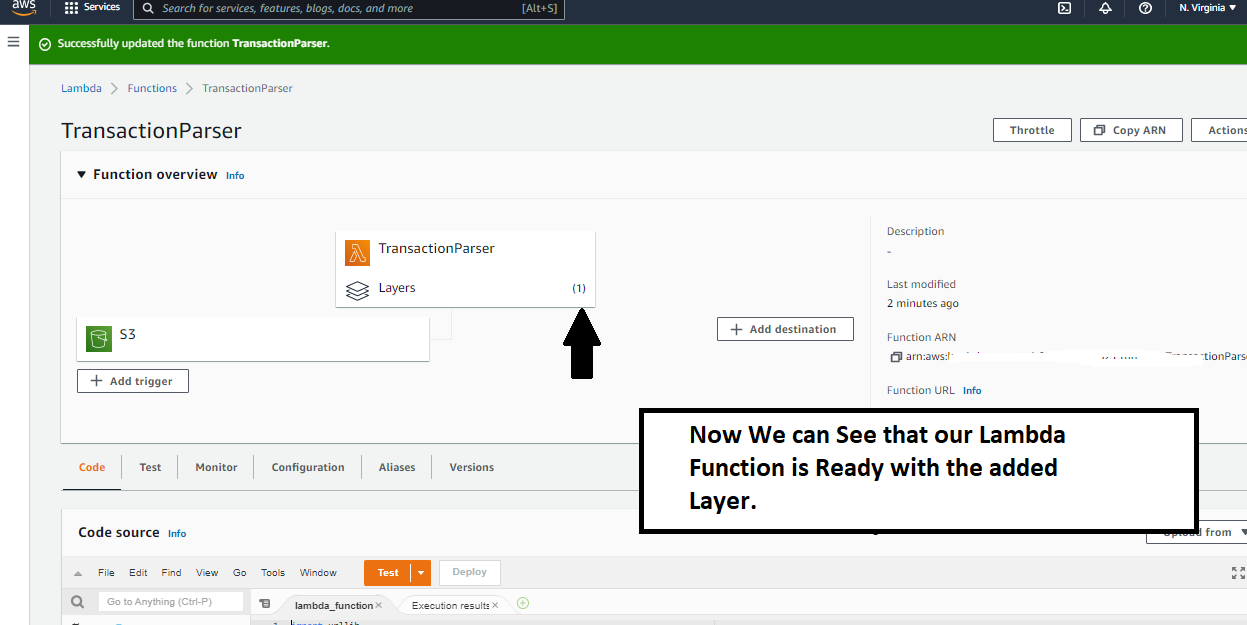Add a new editor tab with plus icon
The height and width of the screenshot is (625, 1247).
[x=523, y=603]
